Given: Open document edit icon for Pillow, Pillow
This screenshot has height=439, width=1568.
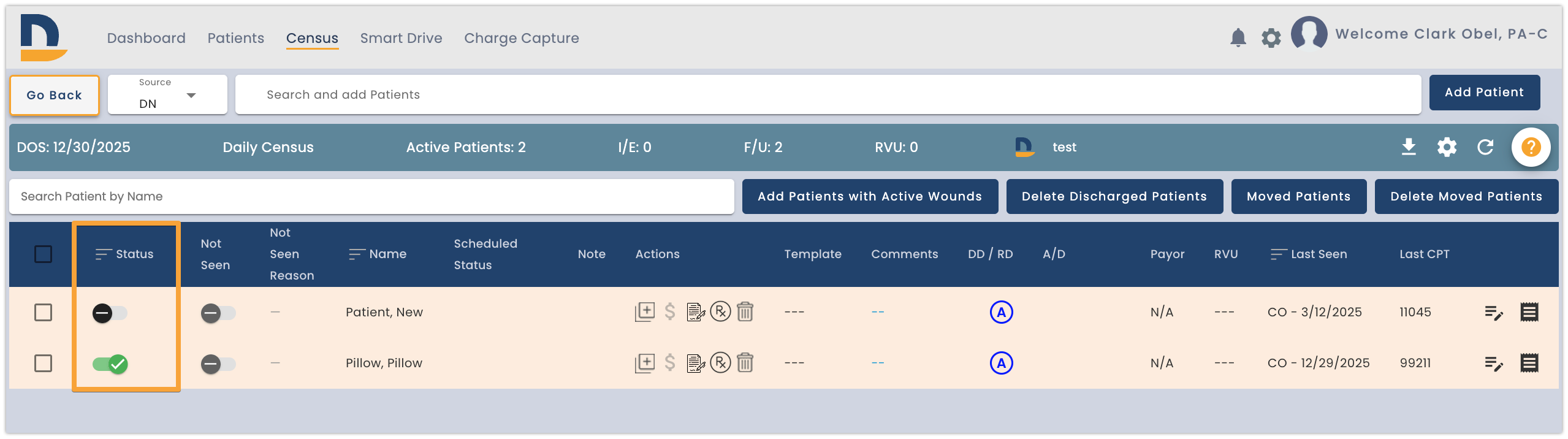Looking at the screenshot, I should [x=696, y=363].
